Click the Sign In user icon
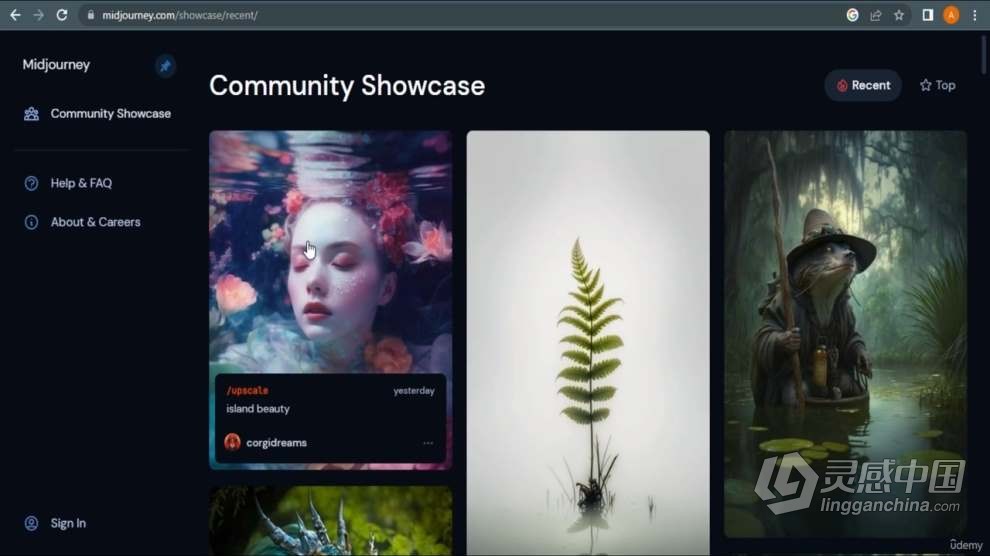 coord(32,523)
